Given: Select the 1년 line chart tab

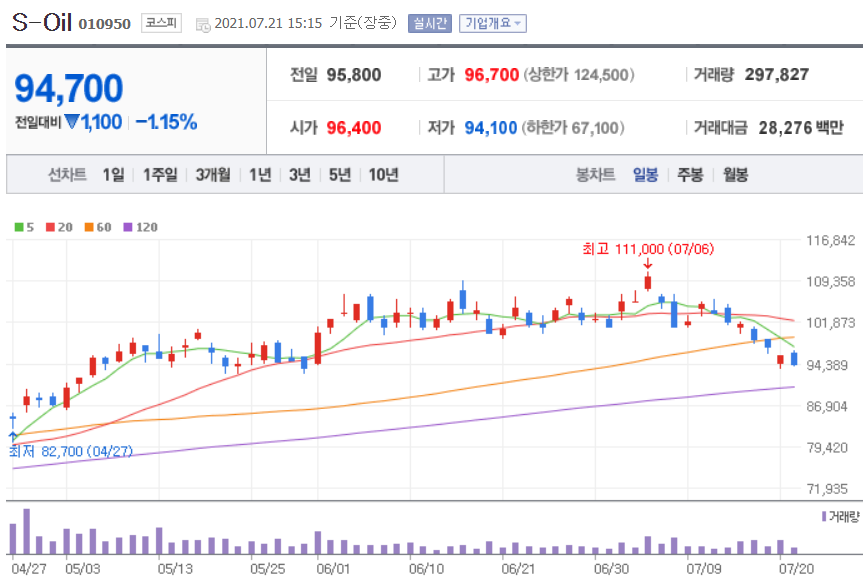Looking at the screenshot, I should (x=260, y=175).
